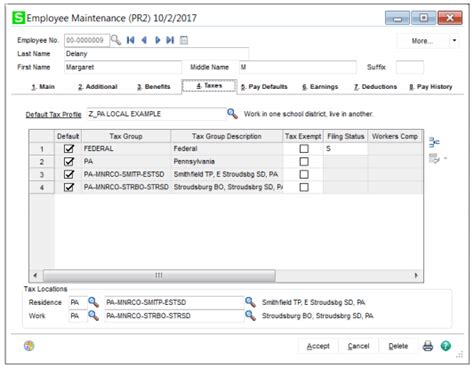The width and height of the screenshot is (474, 368).
Task: Check Tax Exempt for Federal row
Action: 304,149
